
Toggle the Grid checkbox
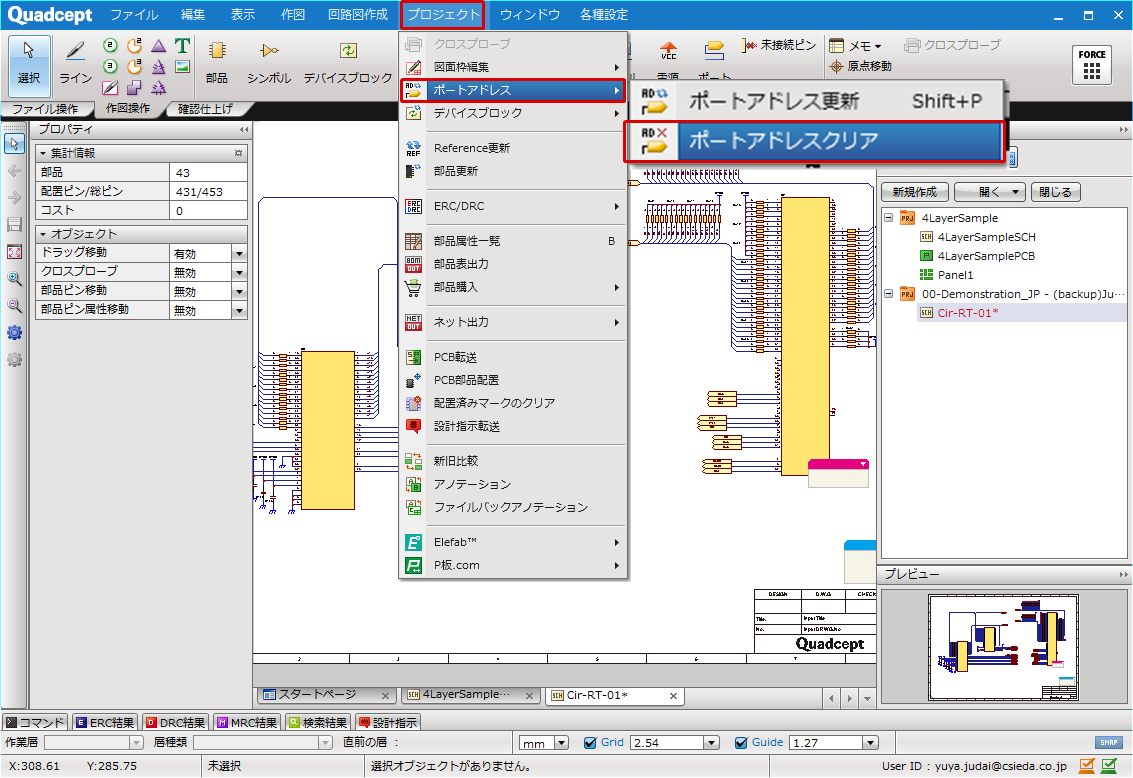tap(590, 743)
